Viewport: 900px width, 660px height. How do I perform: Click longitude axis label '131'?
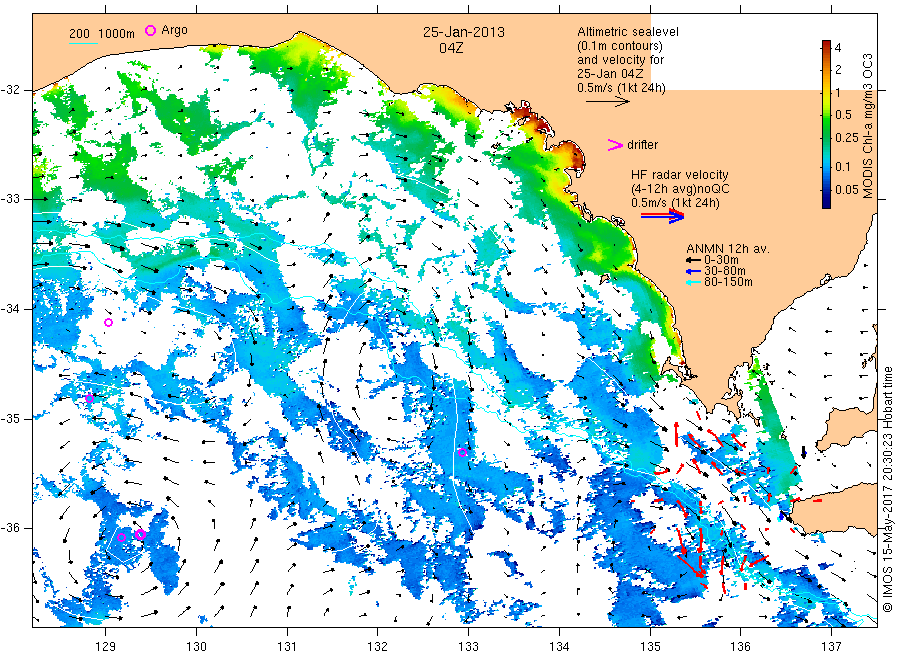tap(287, 646)
